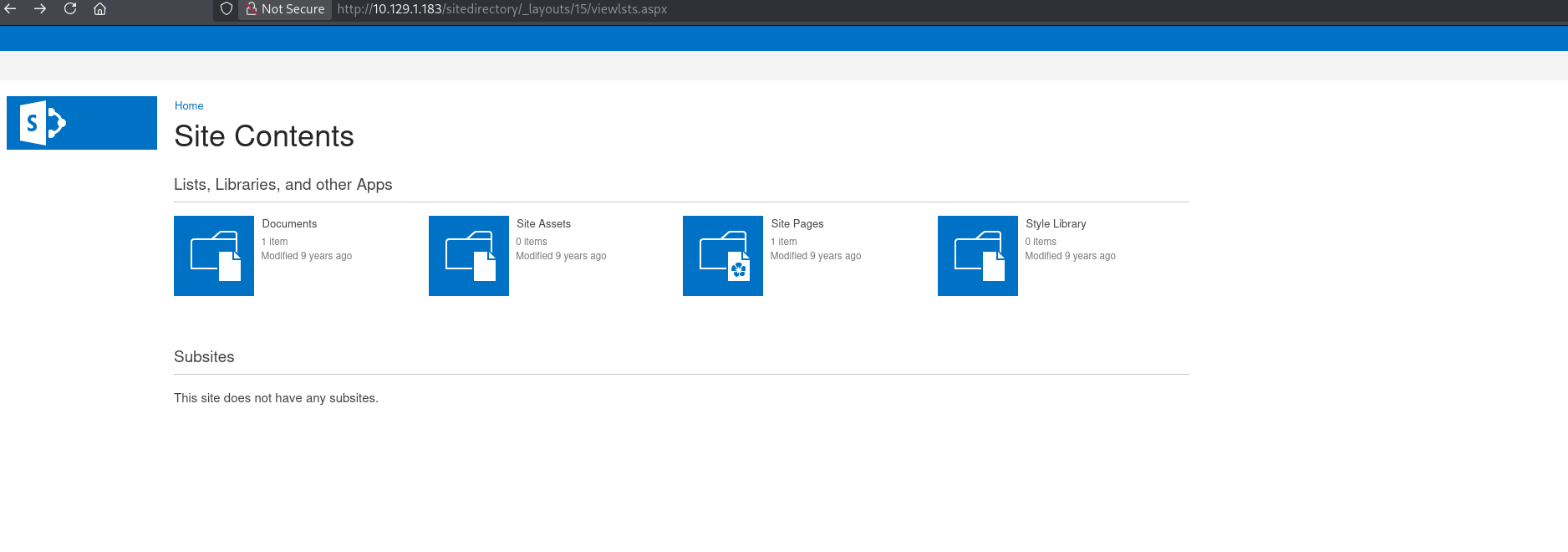Image resolution: width=1568 pixels, height=552 pixels.
Task: Open the Site Assets library tile icon
Action: [x=469, y=256]
